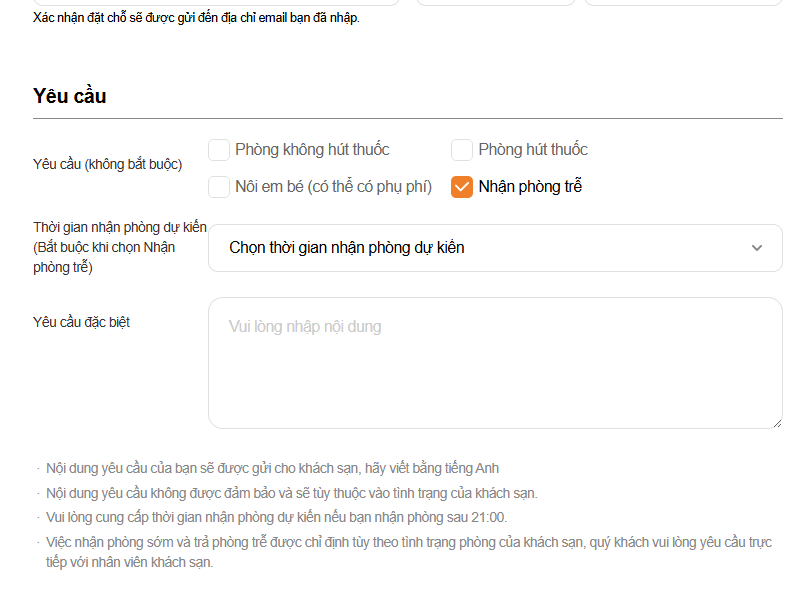Click the chevron arrow in check-in time dropdown
The image size is (794, 598).
(757, 248)
